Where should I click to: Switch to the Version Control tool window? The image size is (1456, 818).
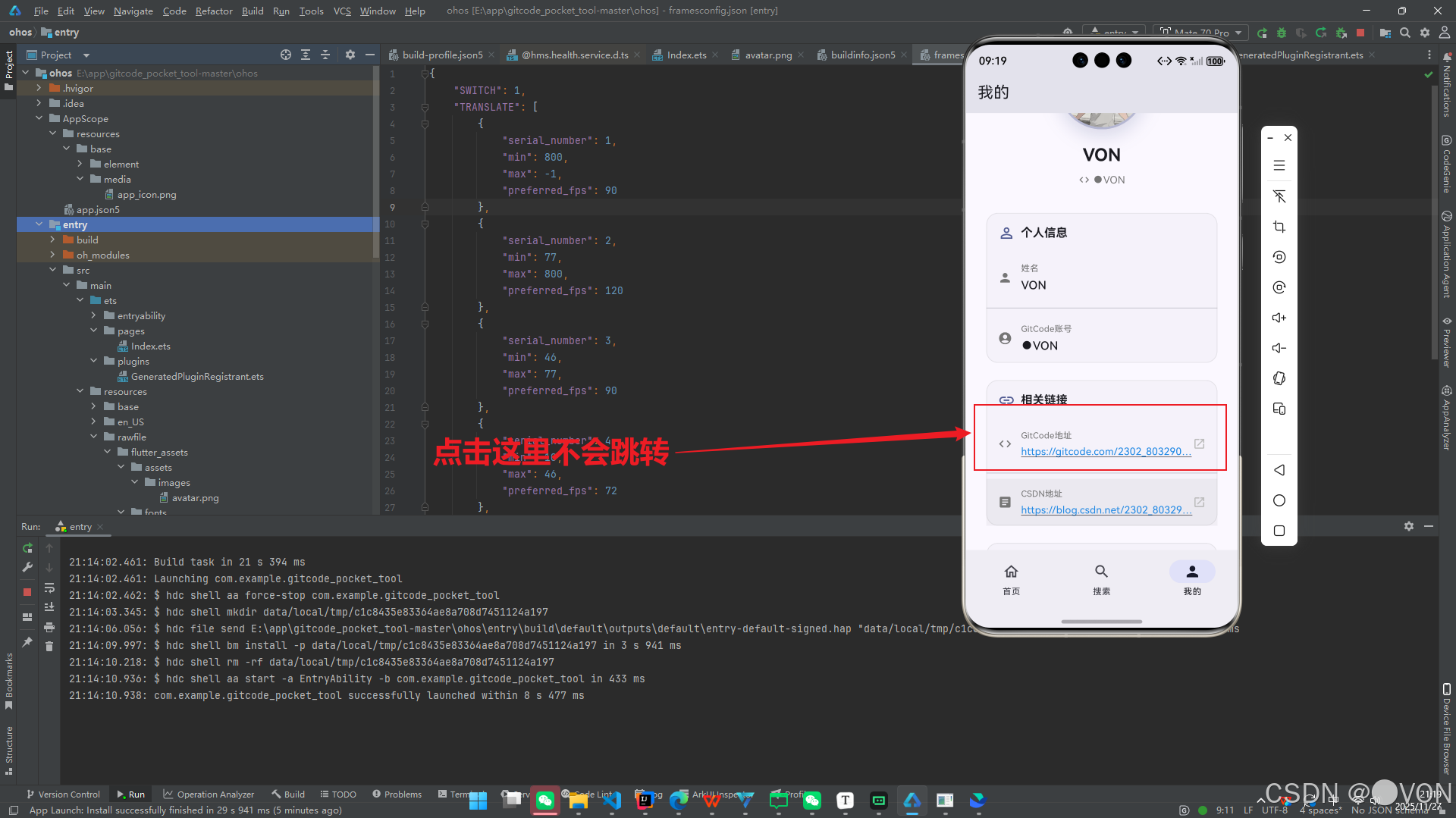click(x=64, y=794)
